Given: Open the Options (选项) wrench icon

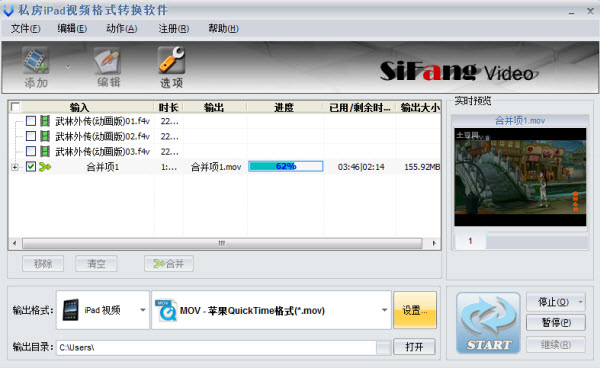Looking at the screenshot, I should [x=171, y=60].
